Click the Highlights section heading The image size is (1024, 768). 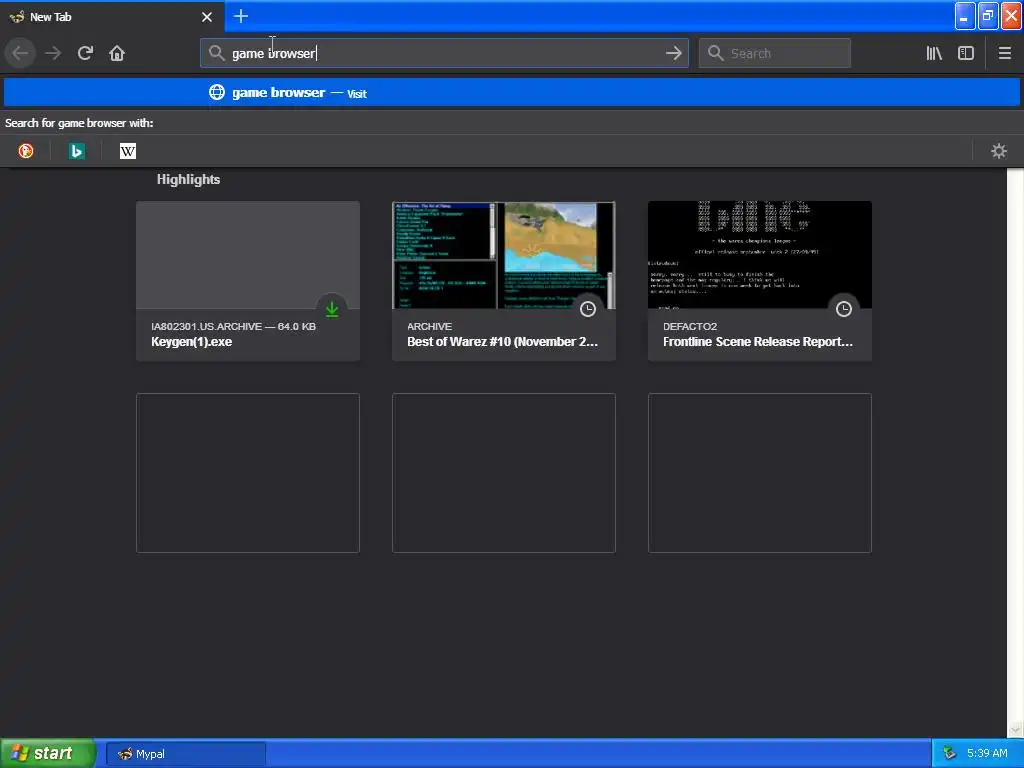pos(188,180)
